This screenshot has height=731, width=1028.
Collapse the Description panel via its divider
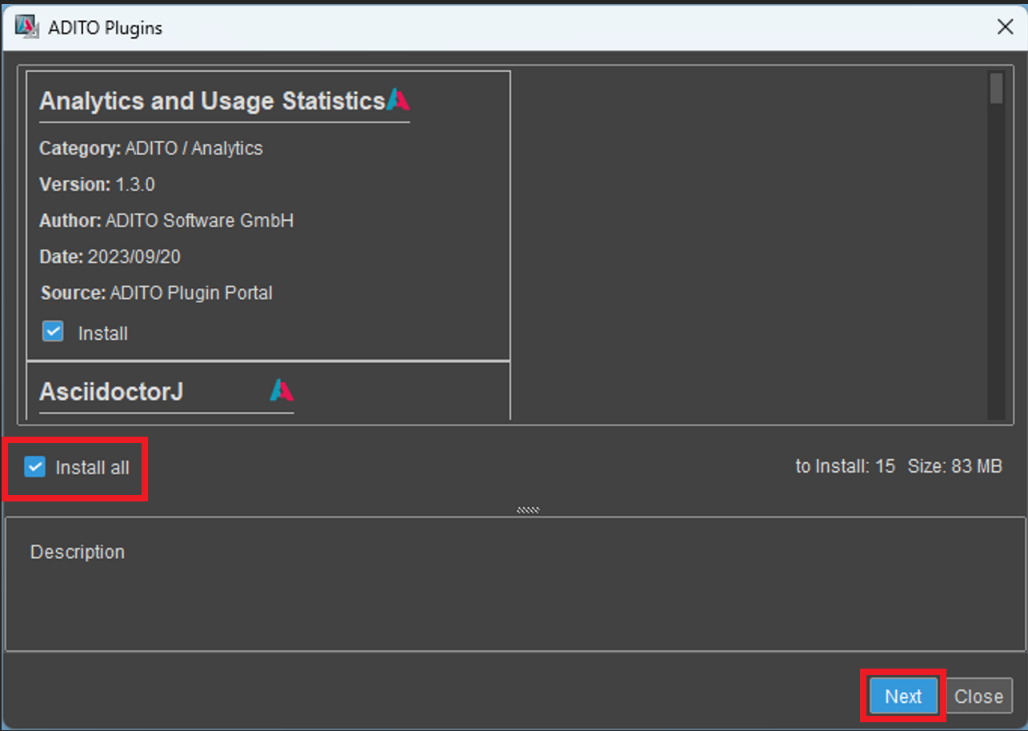coord(527,509)
